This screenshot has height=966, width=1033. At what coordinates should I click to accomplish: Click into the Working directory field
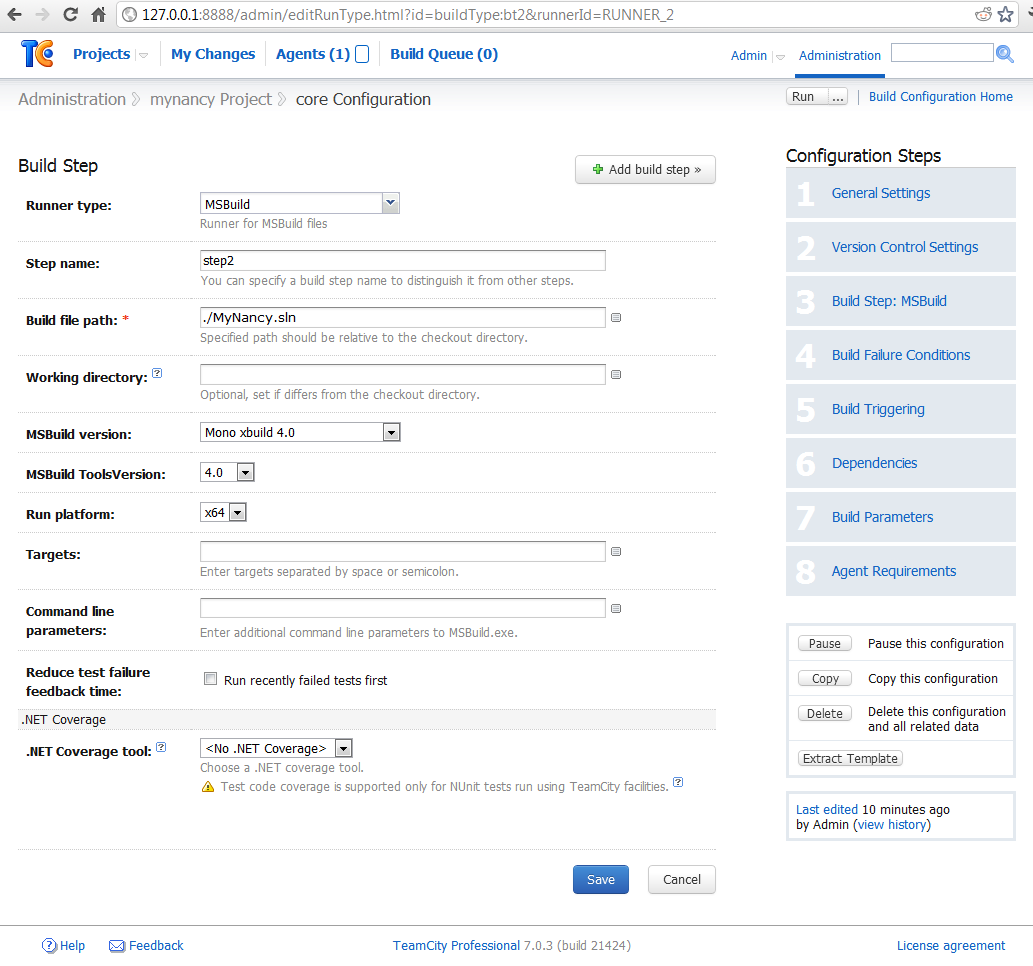[x=403, y=374]
